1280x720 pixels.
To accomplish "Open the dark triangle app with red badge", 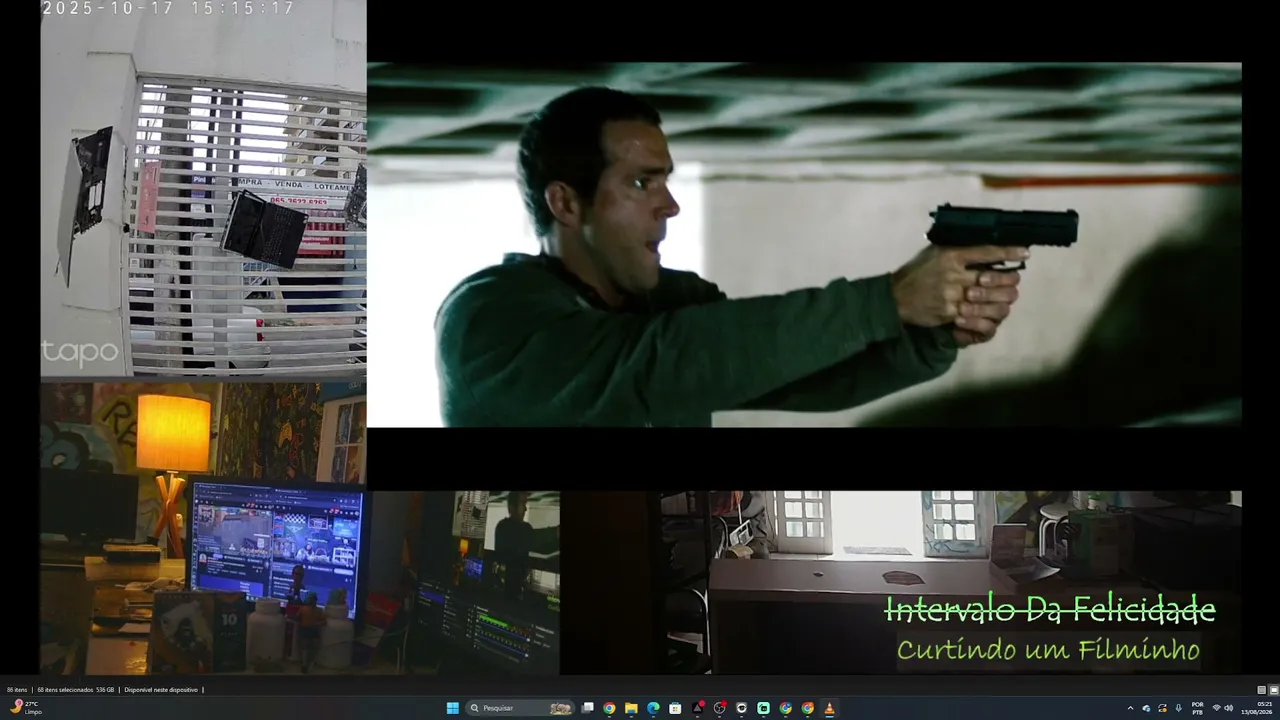I will pos(698,708).
